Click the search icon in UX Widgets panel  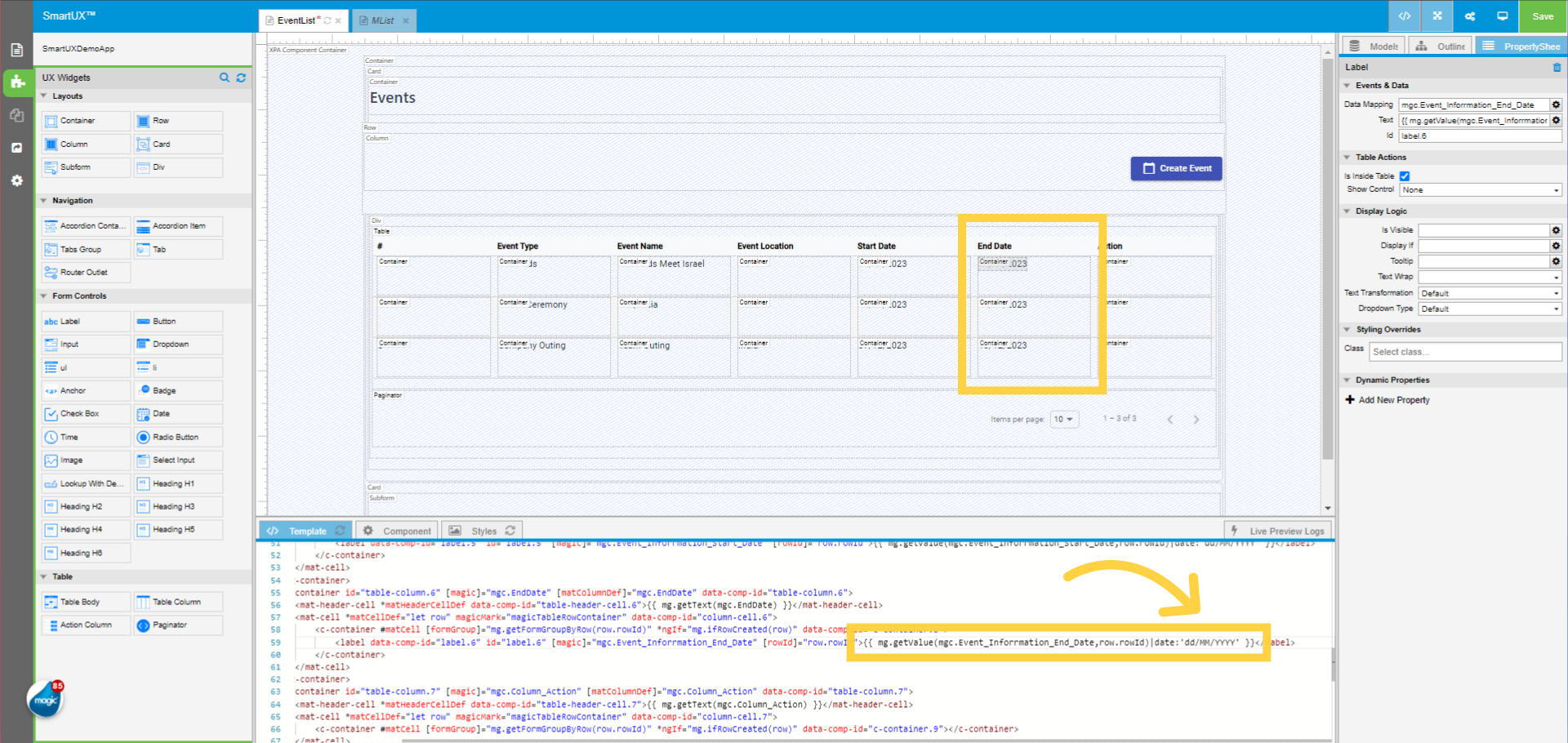click(x=225, y=78)
